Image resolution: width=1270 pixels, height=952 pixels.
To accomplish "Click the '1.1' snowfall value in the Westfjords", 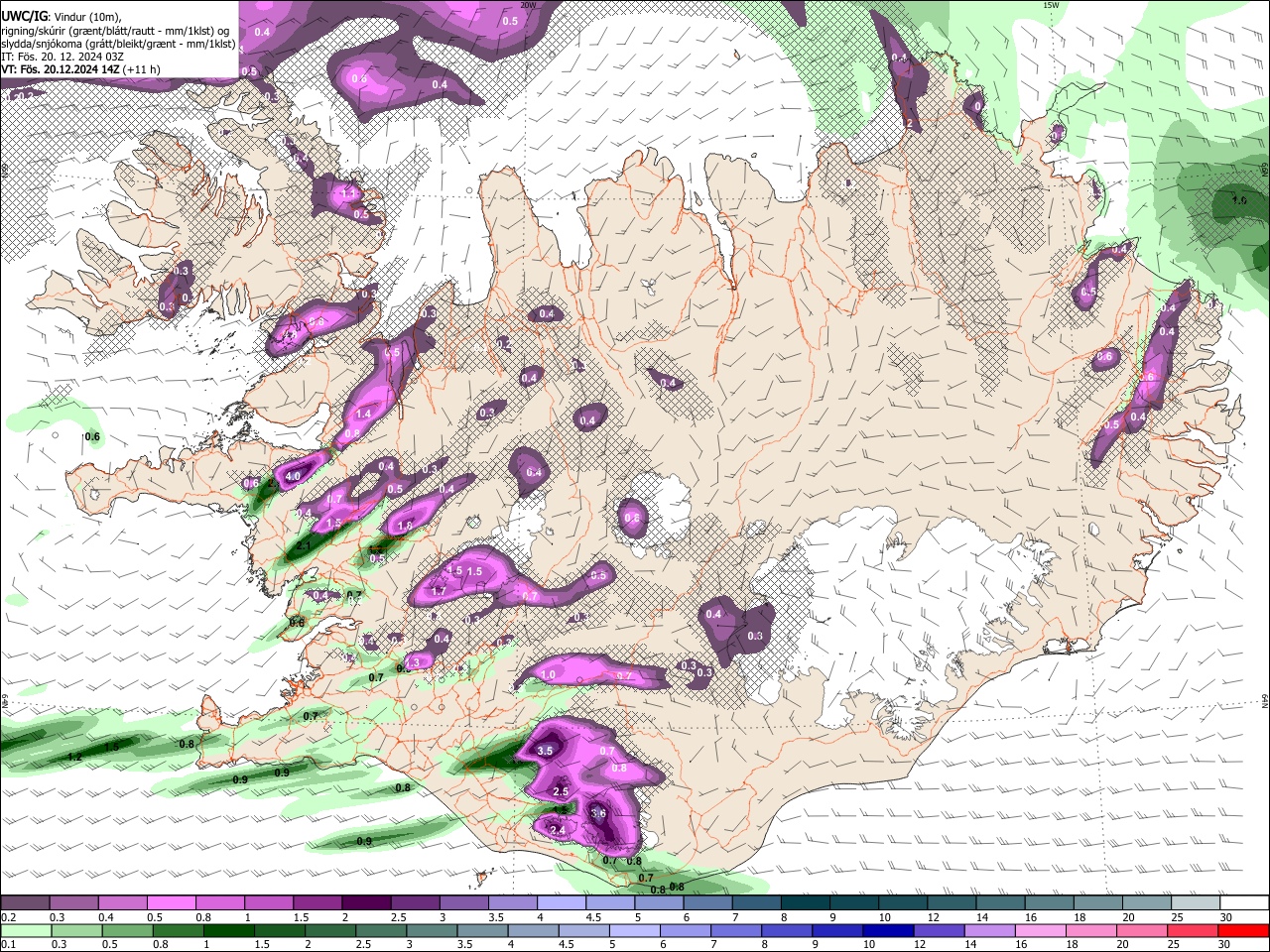I will click(x=348, y=192).
